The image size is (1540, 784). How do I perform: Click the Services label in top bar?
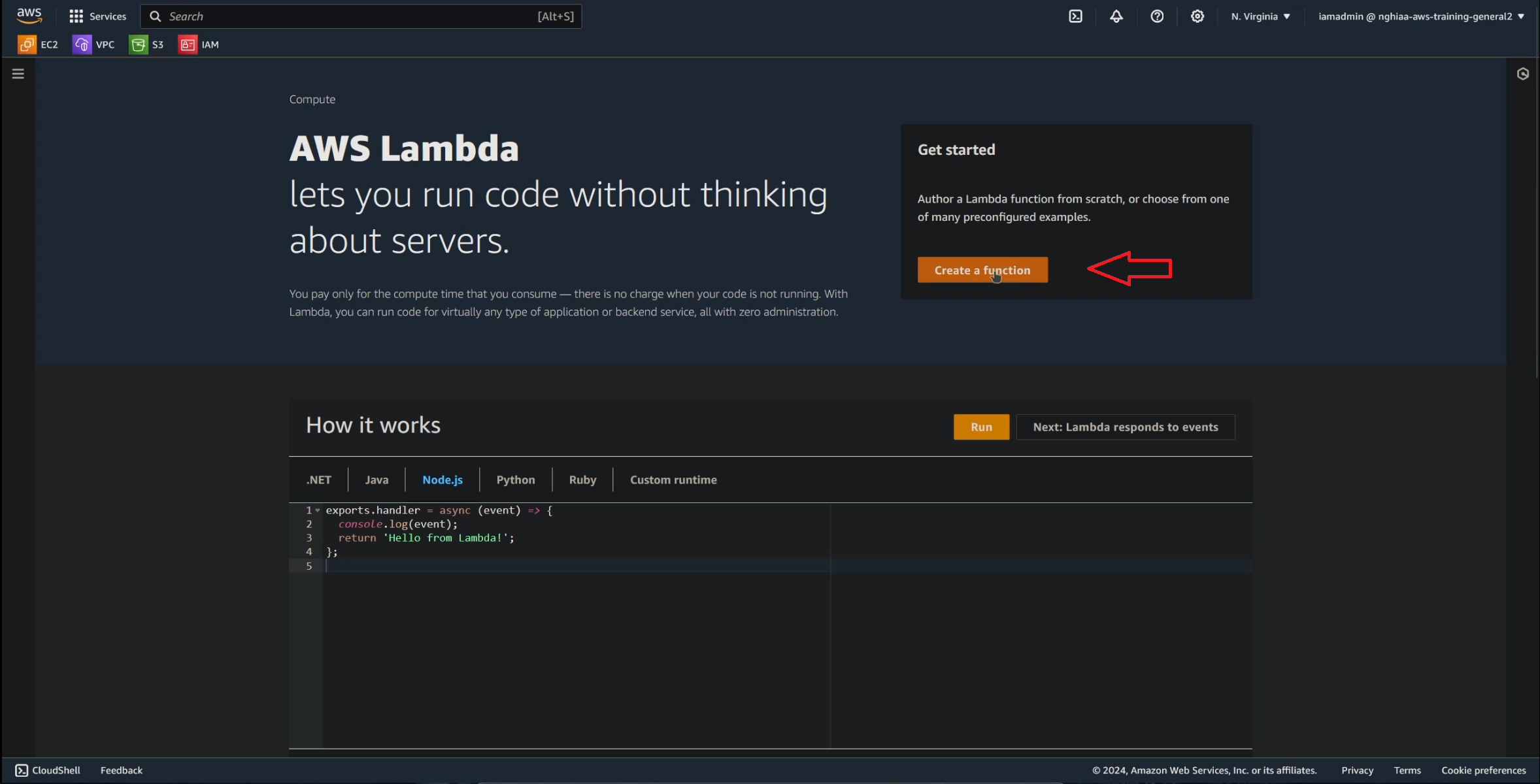point(108,16)
